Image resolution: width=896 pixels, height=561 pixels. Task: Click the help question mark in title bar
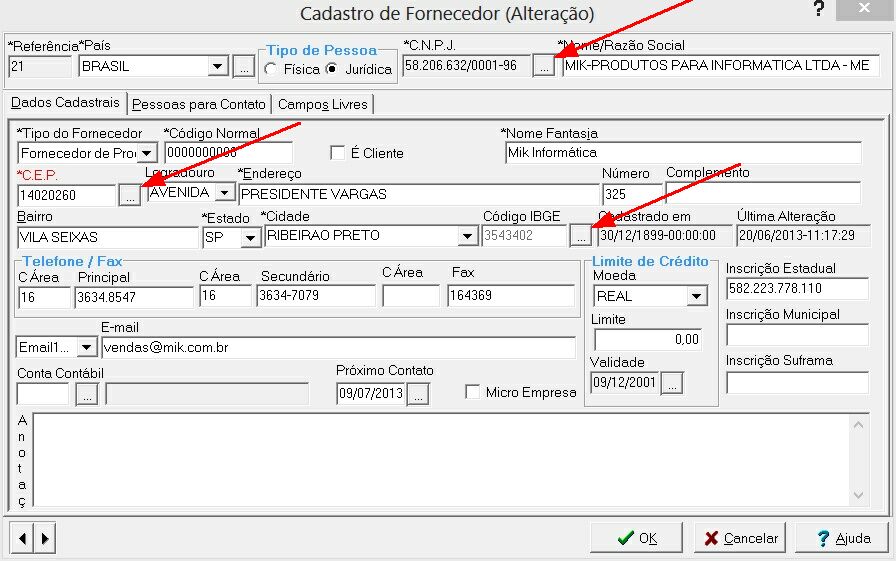tap(819, 9)
